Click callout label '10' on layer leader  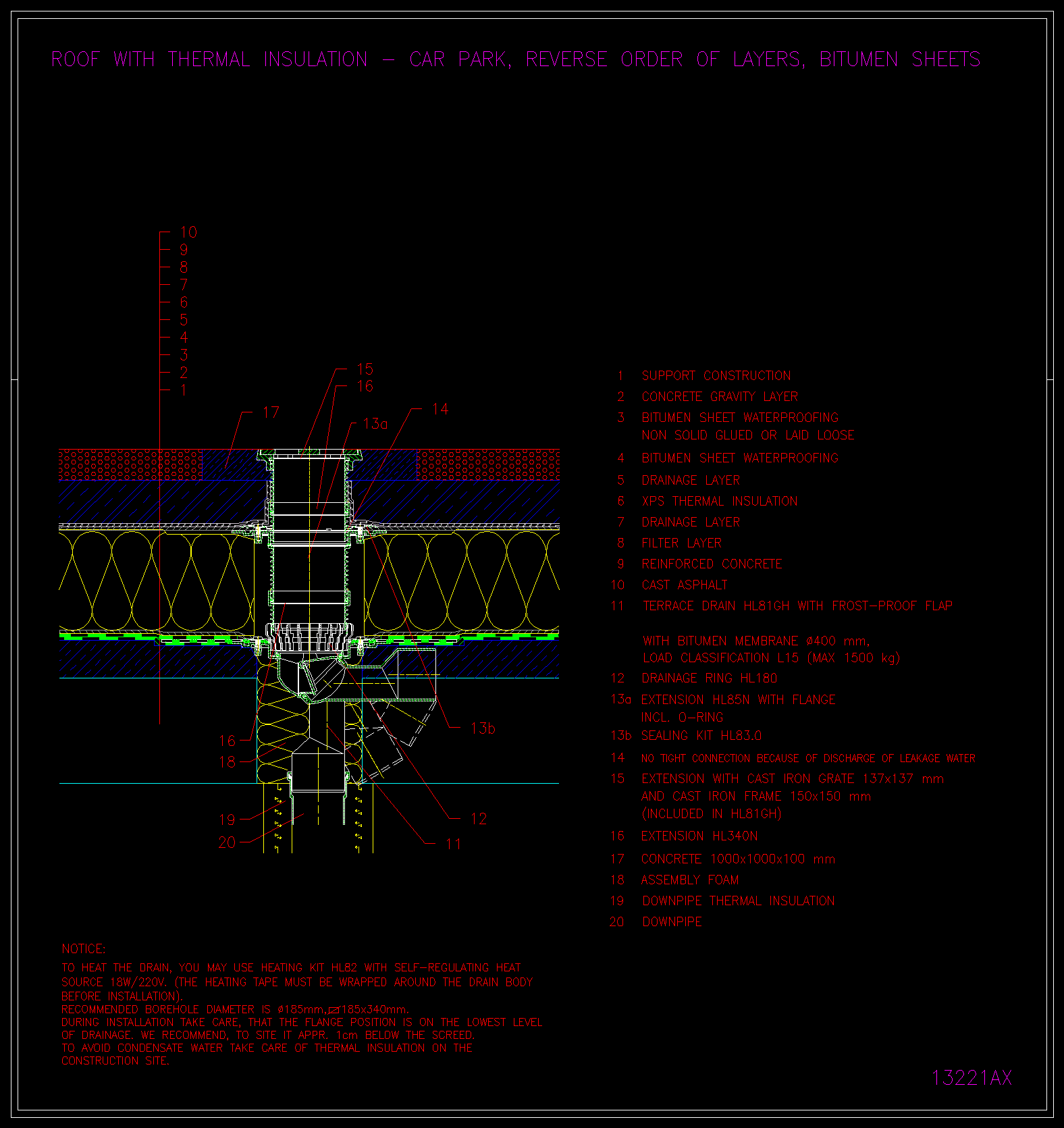coord(188,232)
